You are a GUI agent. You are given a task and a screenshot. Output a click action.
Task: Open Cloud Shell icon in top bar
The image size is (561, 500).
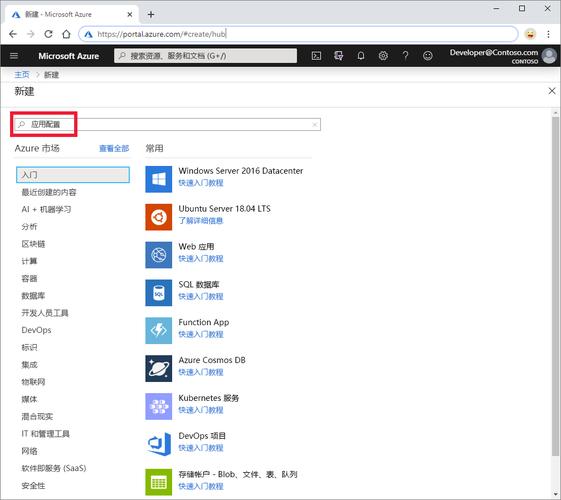click(x=316, y=56)
